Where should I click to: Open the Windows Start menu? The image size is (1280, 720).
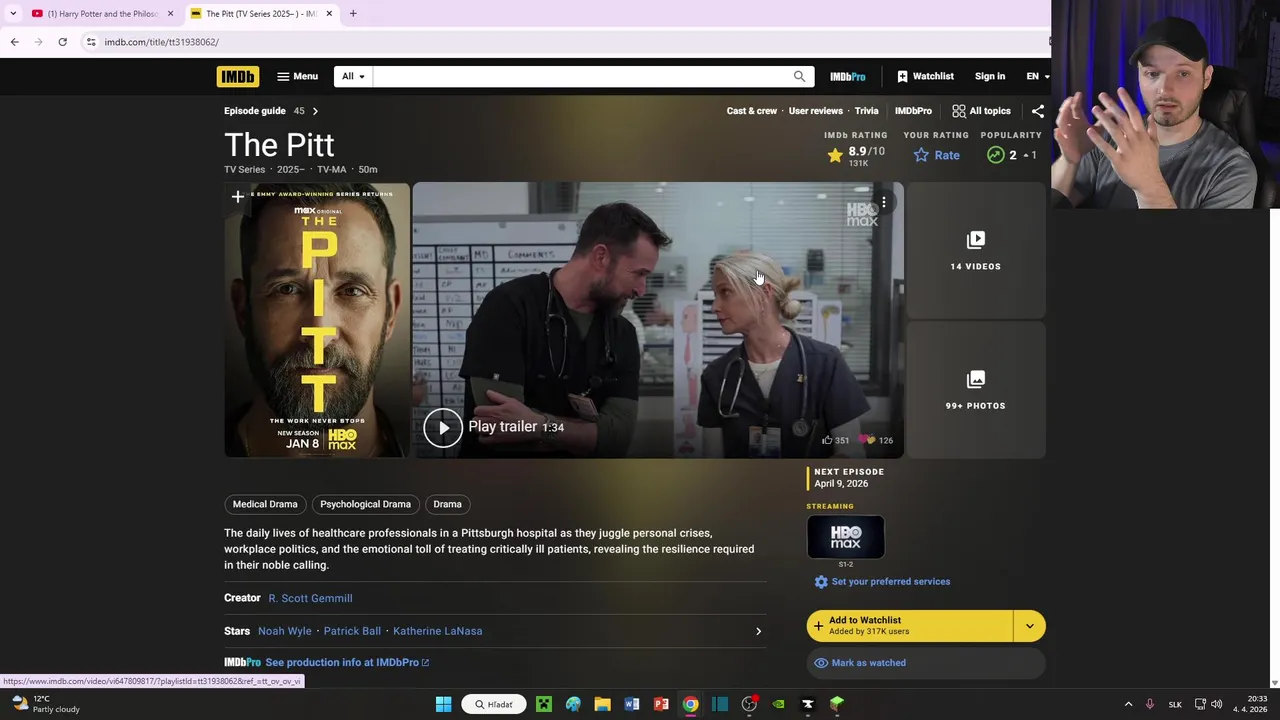tap(443, 704)
